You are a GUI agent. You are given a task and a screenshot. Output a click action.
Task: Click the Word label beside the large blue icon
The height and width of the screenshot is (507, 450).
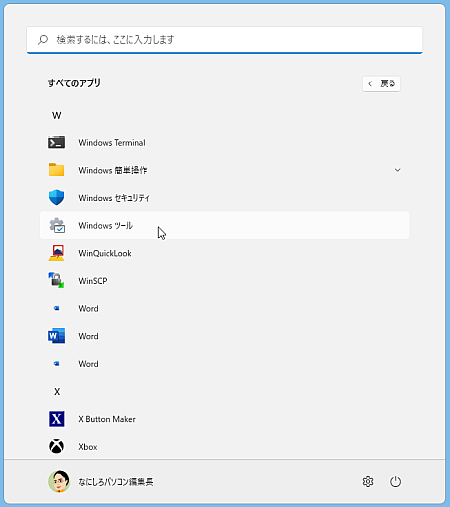[x=88, y=336]
